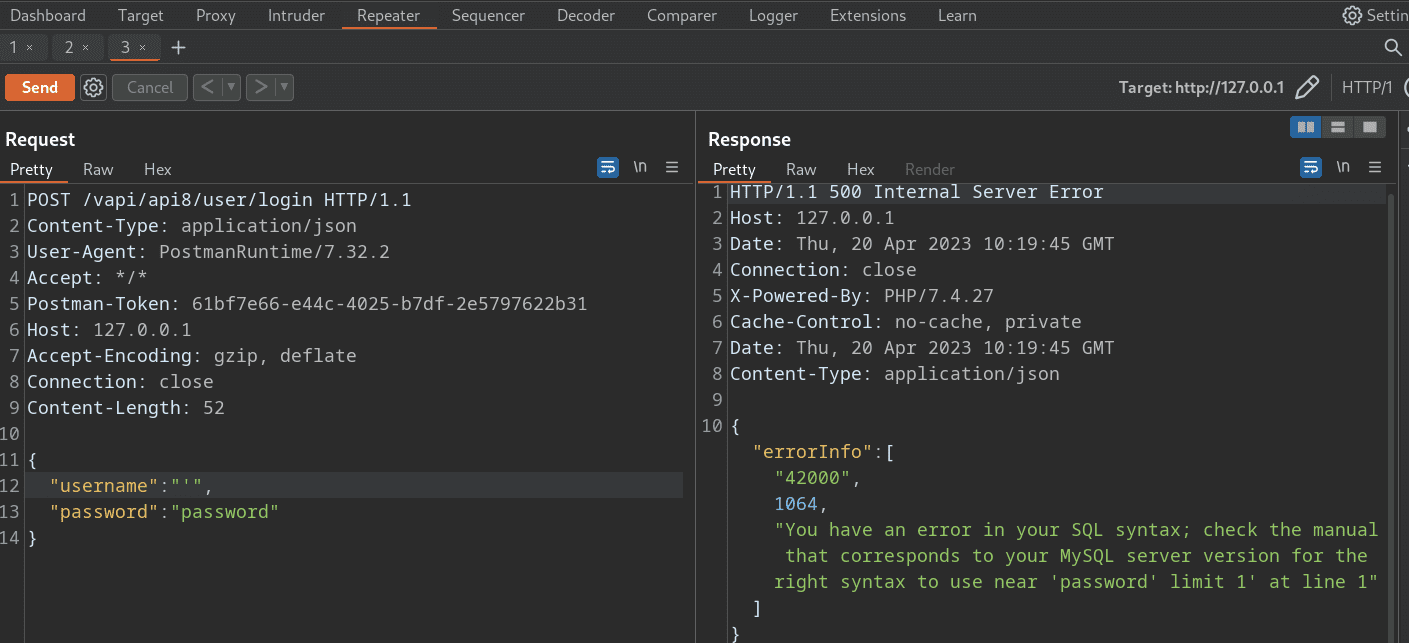
Task: Click the Cache-Control: no-cache, private header
Action: pos(906,322)
